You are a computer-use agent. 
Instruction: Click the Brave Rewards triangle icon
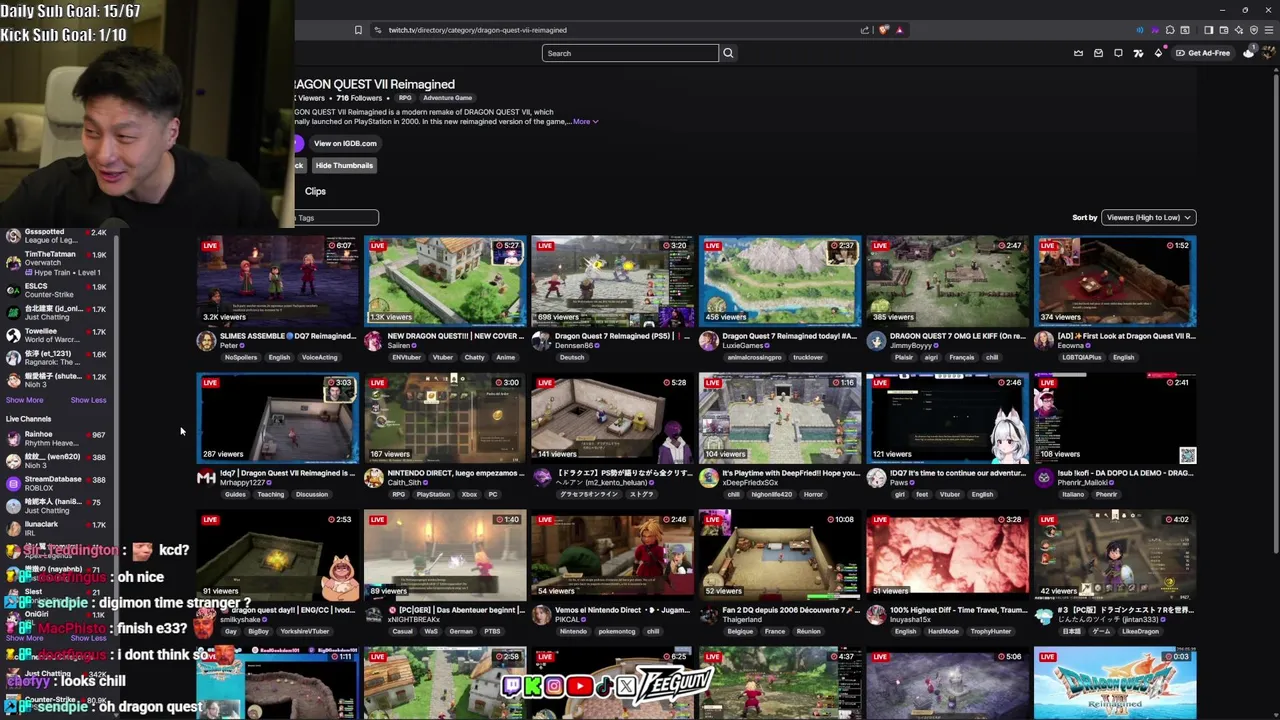899,30
